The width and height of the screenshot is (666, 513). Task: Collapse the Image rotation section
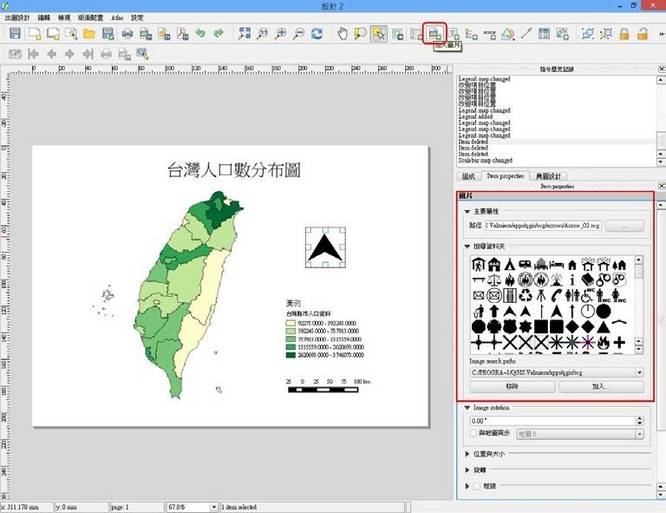pyautogui.click(x=467, y=408)
